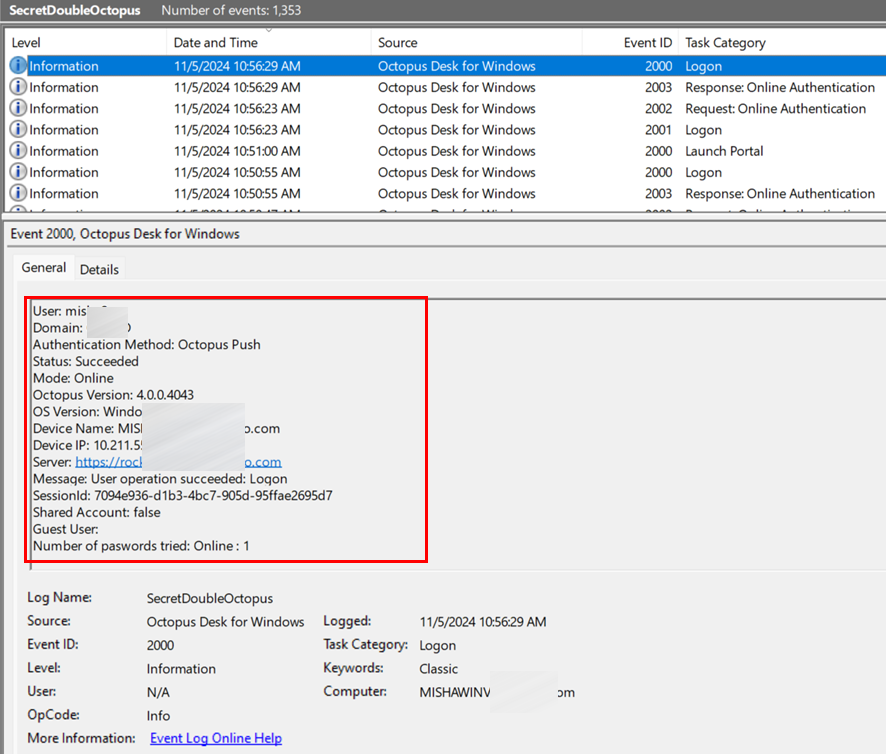
Task: Select event 2001 Logon row
Action: 445,129
